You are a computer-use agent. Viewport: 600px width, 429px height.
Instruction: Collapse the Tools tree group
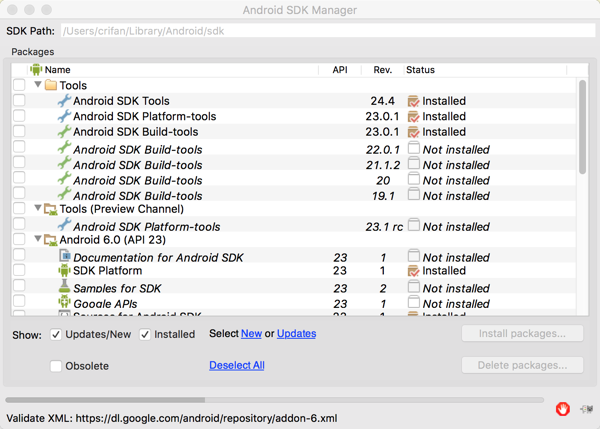pos(38,85)
